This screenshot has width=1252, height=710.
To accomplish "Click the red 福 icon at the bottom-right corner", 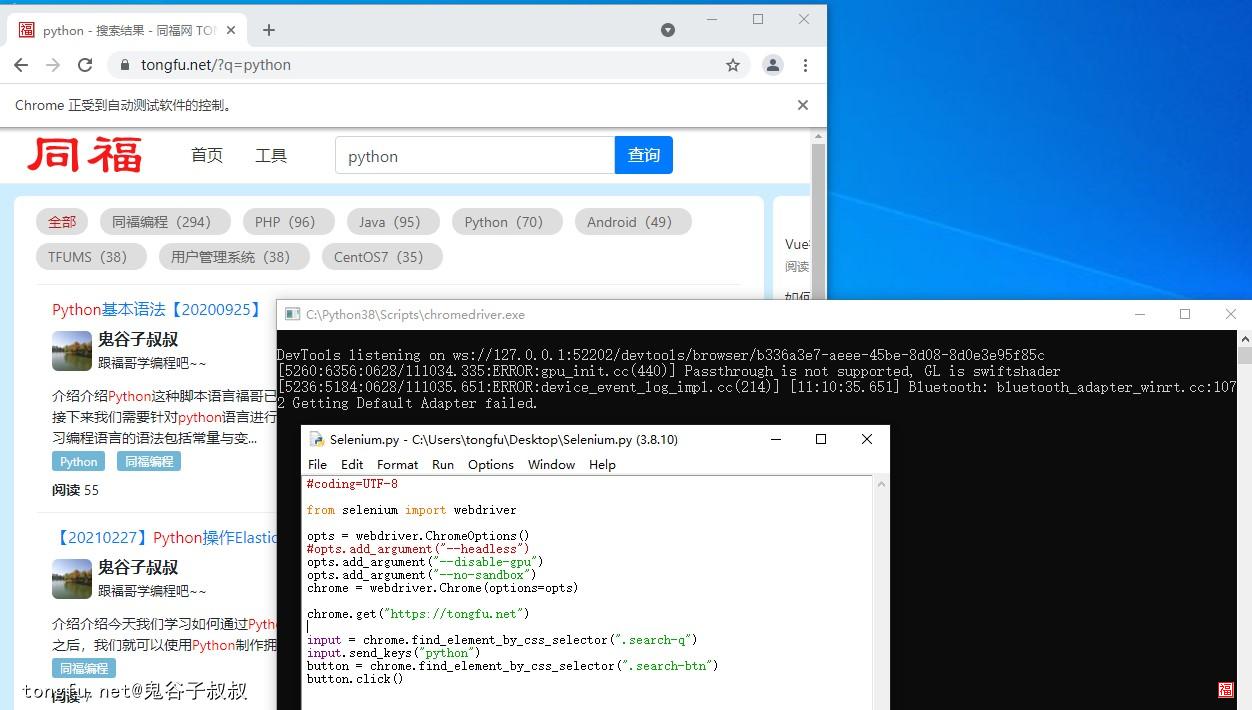I will (1225, 690).
